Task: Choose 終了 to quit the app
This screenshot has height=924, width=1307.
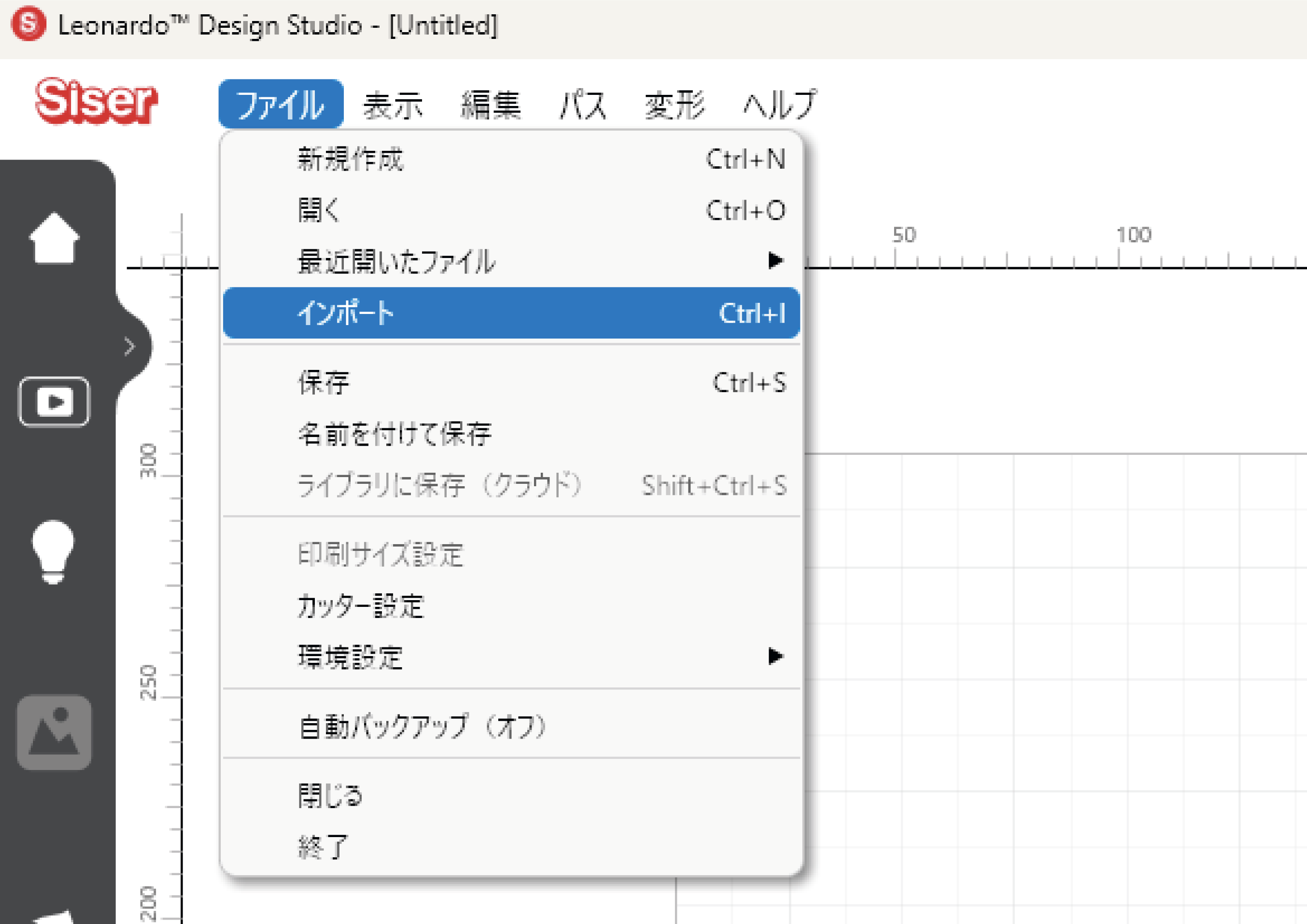Action: pyautogui.click(x=511, y=847)
